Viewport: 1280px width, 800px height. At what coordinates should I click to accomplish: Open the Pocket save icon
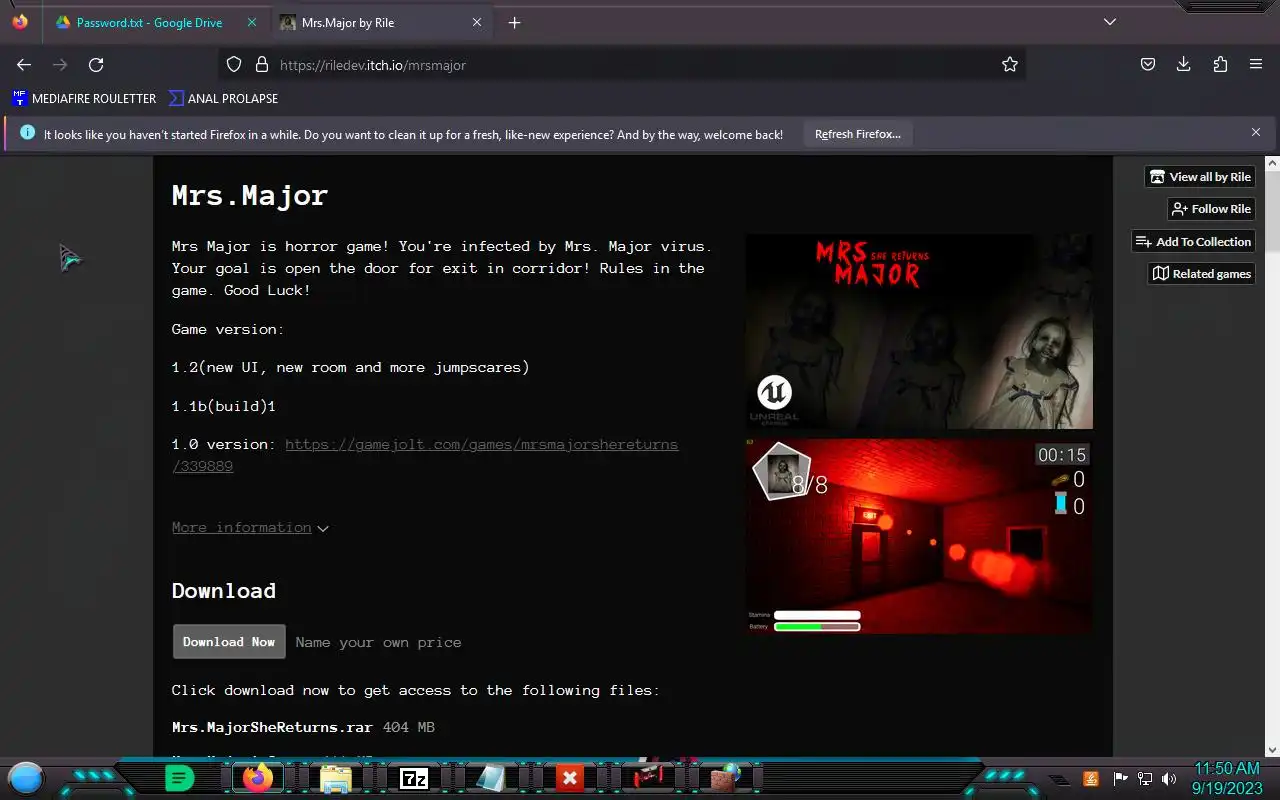1148,64
